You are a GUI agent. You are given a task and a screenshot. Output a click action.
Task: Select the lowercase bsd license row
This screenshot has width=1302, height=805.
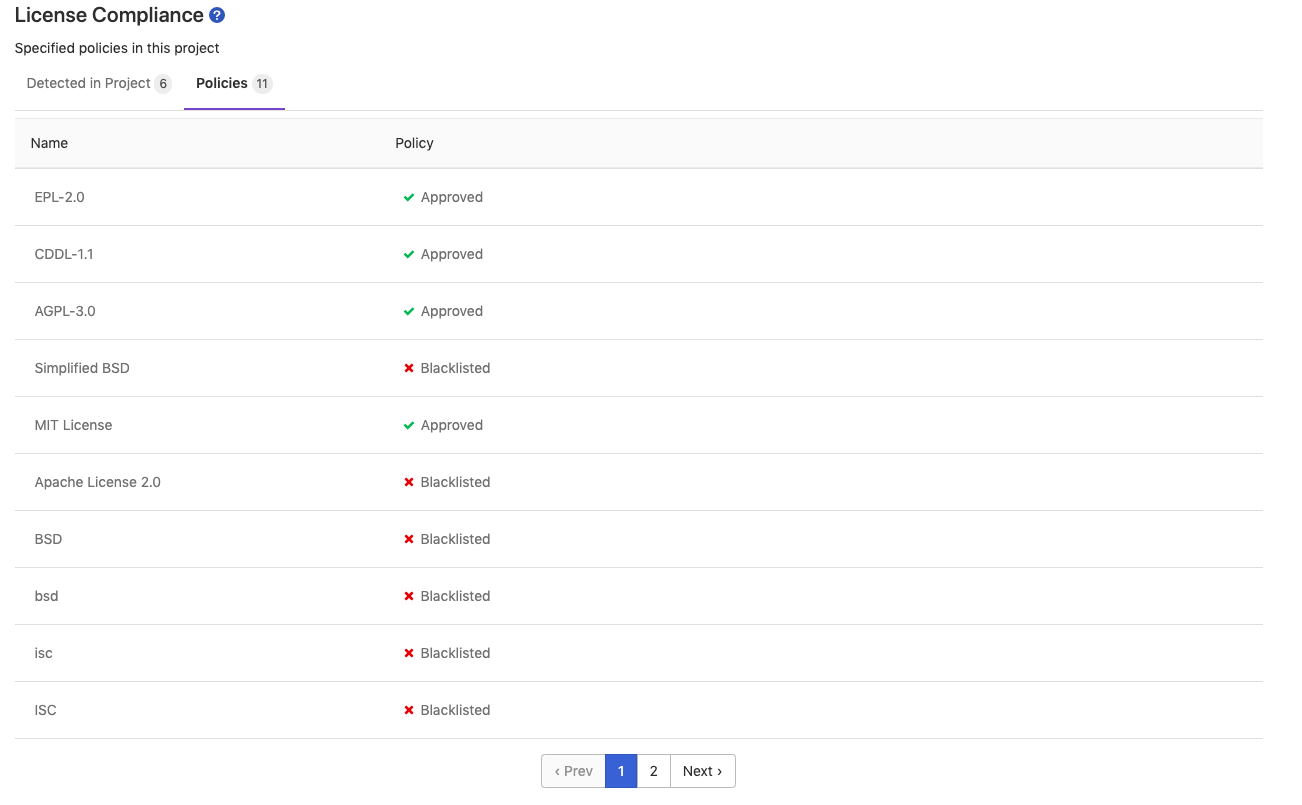46,595
